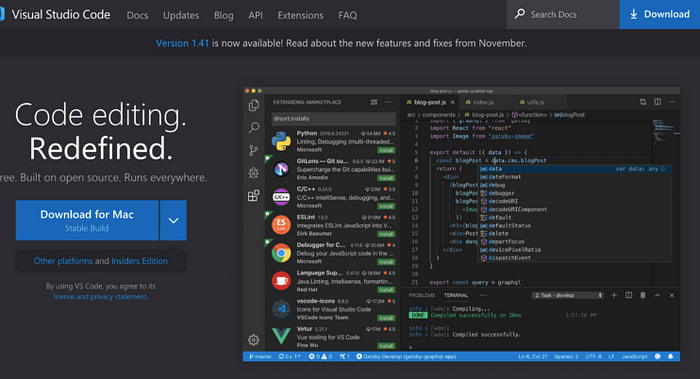Open Source Control icon in activity bar
700x379 pixels.
coord(254,150)
